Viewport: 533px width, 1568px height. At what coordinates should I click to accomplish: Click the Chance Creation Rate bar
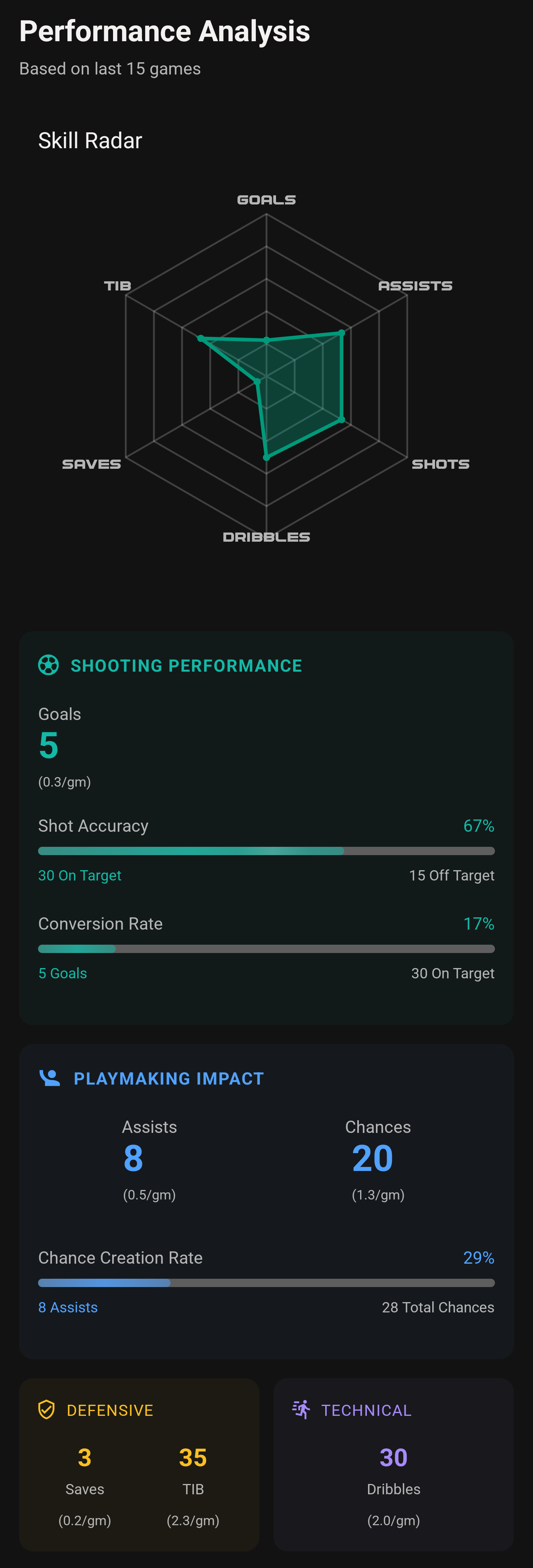pyautogui.click(x=266, y=1283)
